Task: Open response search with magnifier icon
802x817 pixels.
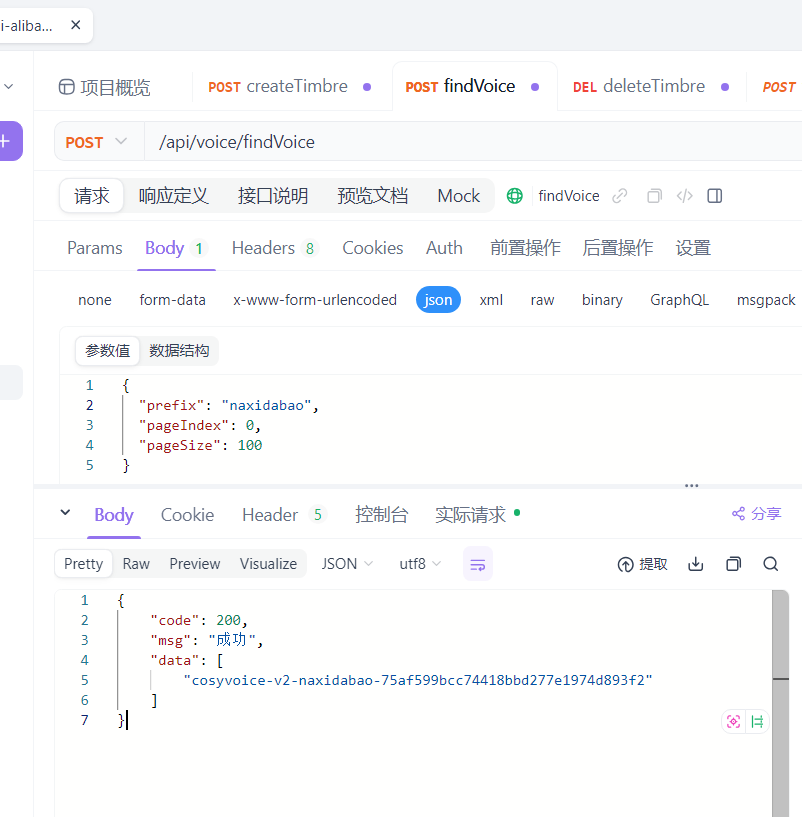Action: point(770,564)
